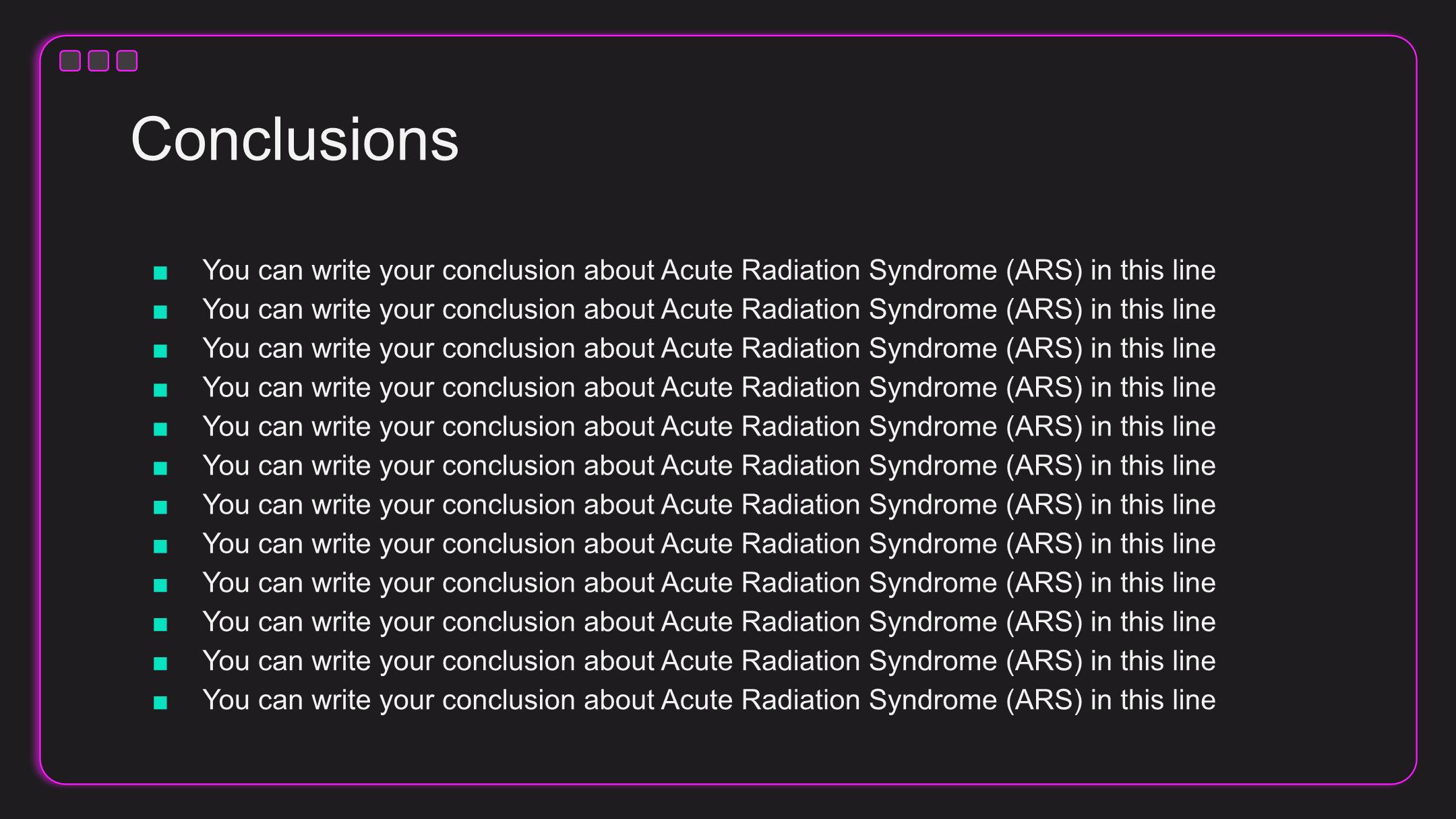The width and height of the screenshot is (1456, 819).
Task: Select the eleventh conclusion text line
Action: tap(709, 661)
